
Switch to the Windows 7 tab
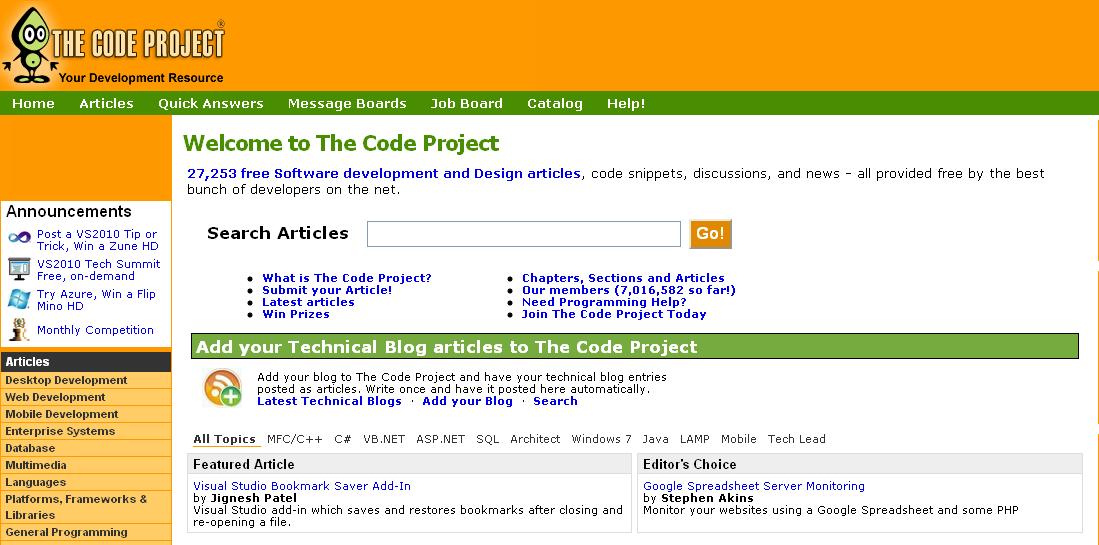tap(601, 439)
